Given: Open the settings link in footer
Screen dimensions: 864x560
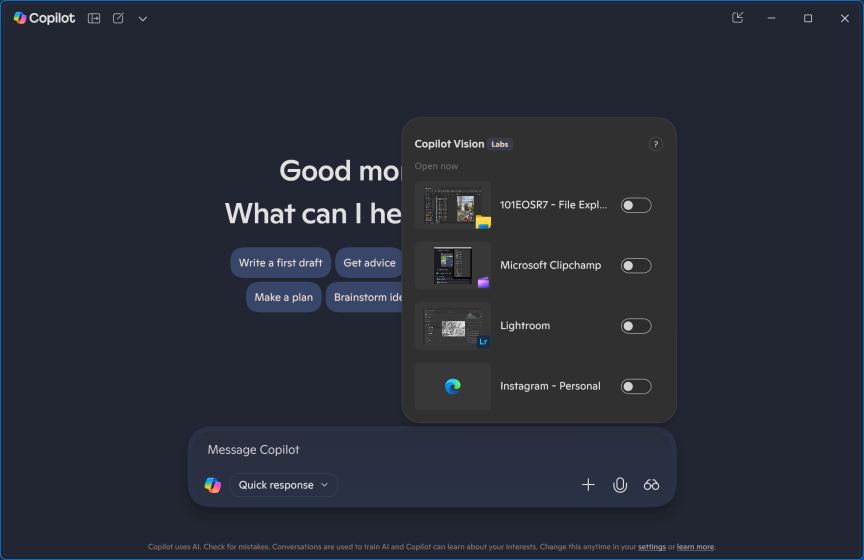Looking at the screenshot, I should click(652, 547).
